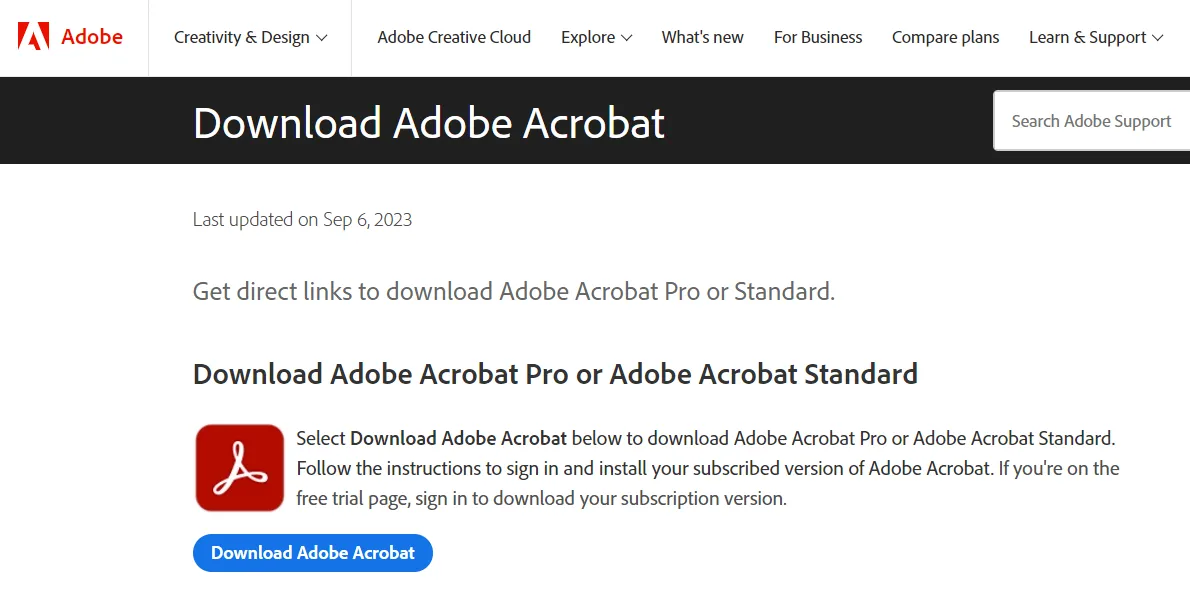This screenshot has height=602, width=1190.
Task: Navigate to Compare plans
Action: pyautogui.click(x=945, y=37)
